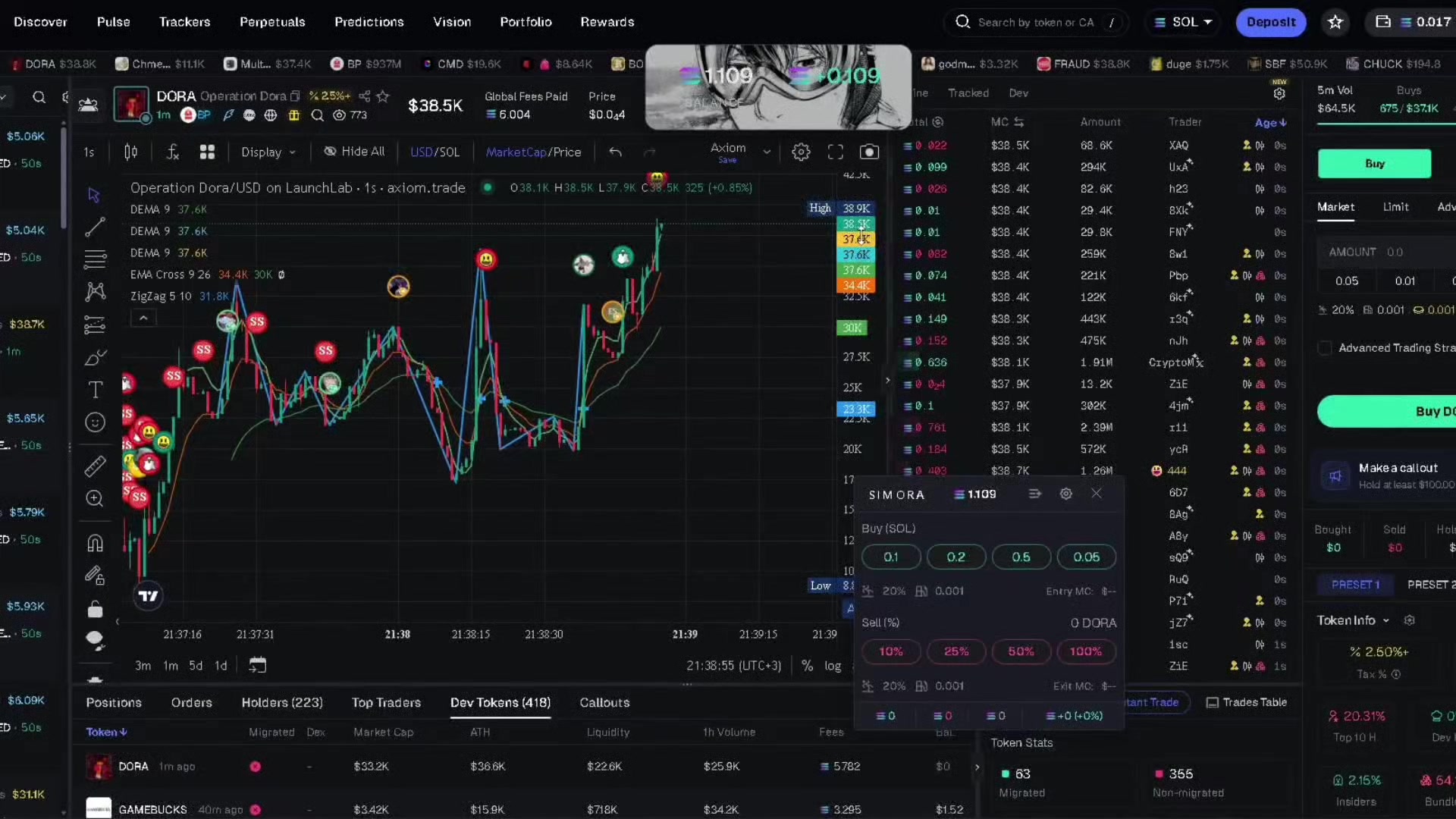This screenshot has width=1456, height=819.
Task: Open the chart date range calendar
Action: [258, 665]
